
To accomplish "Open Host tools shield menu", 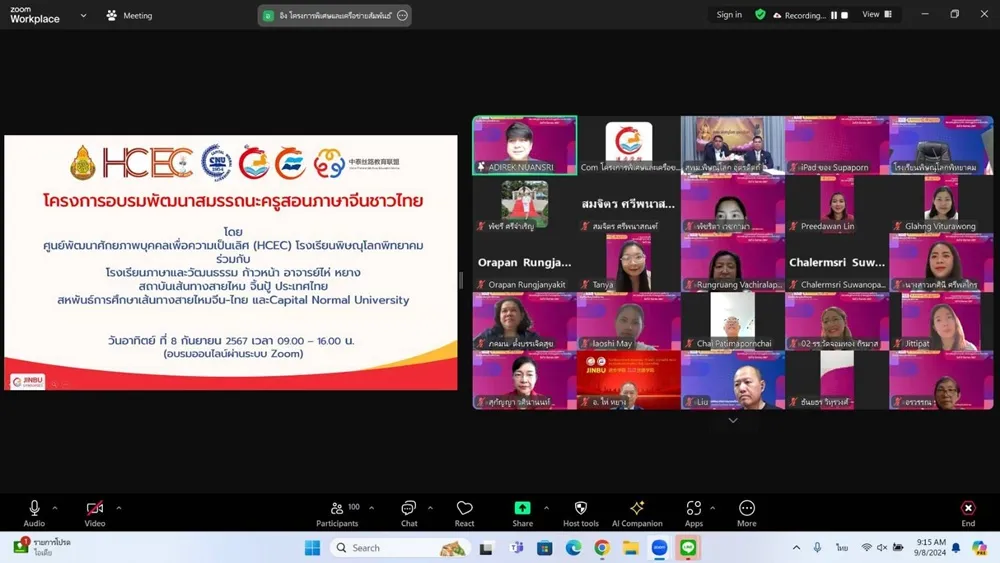I will (580, 513).
